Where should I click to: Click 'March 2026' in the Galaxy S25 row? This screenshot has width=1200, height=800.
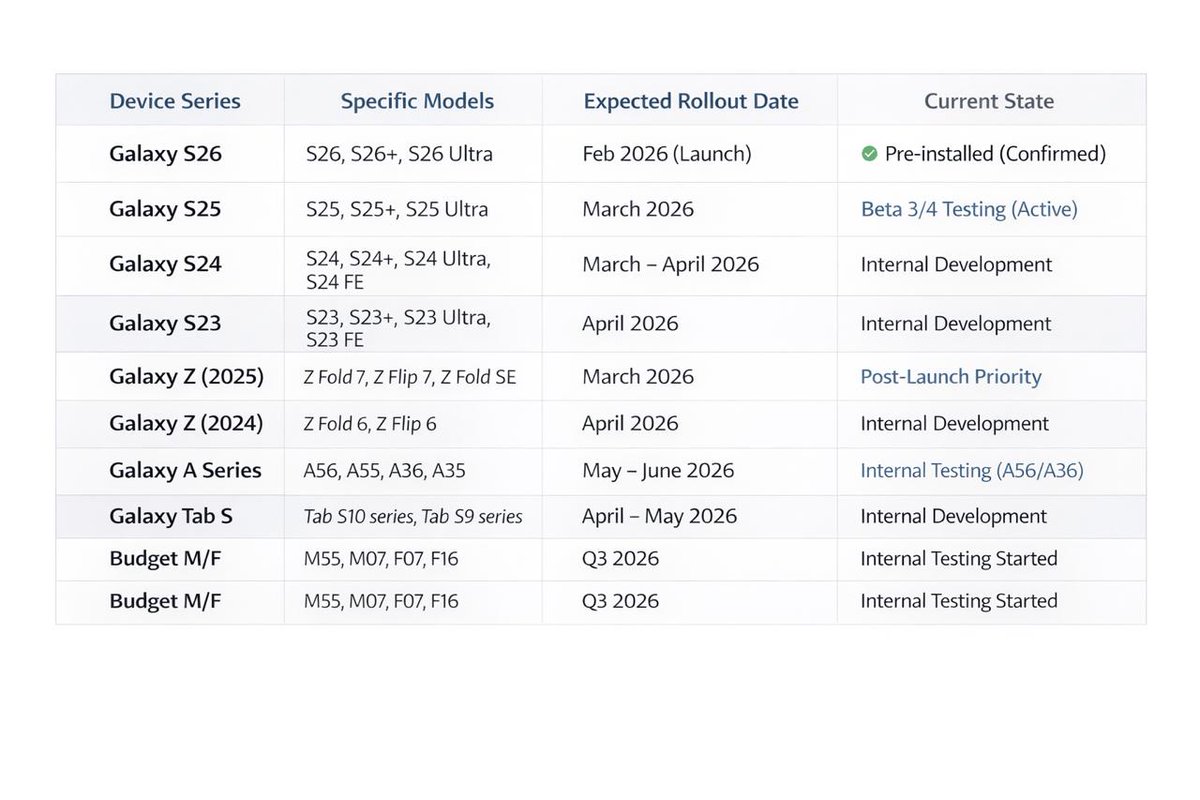(x=638, y=209)
